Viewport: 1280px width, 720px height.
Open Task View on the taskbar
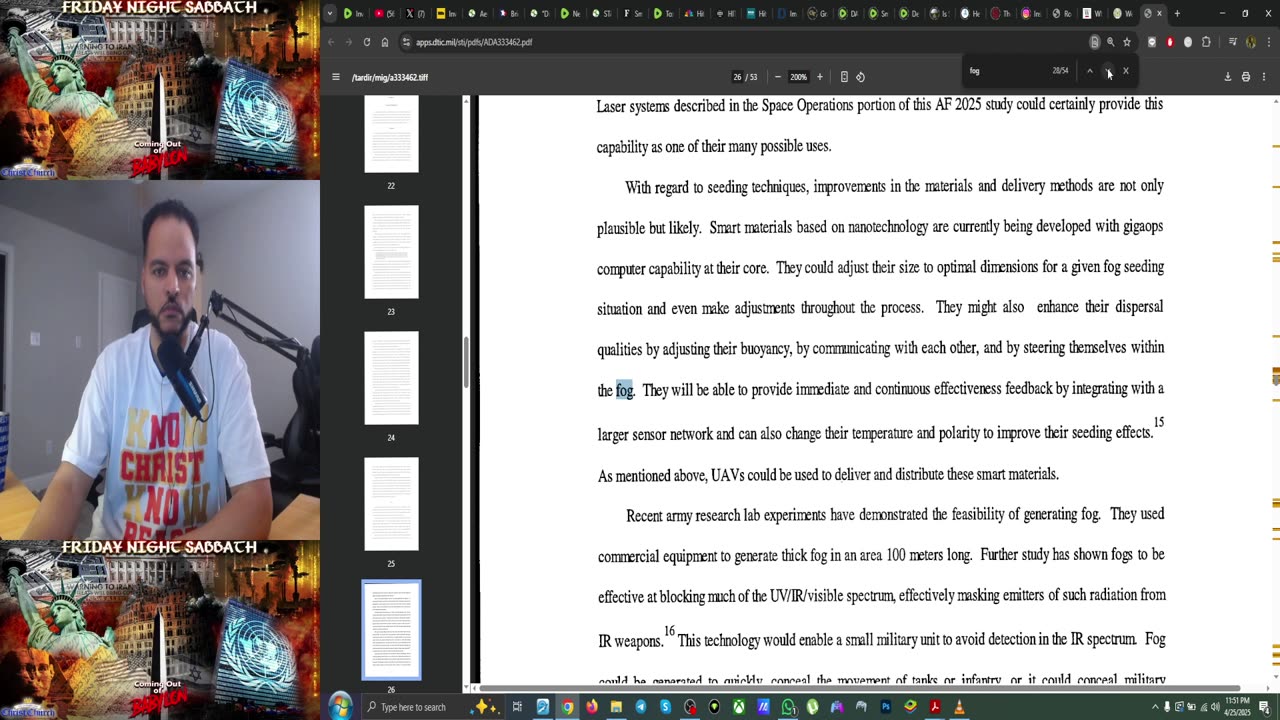coord(517,707)
